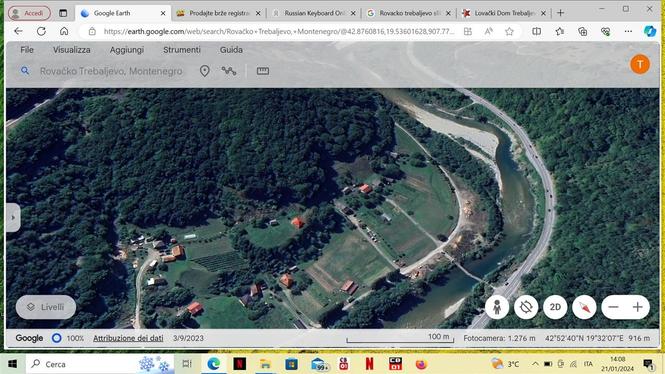Click the Fotocamera 1.276 m text
The image size is (665, 374).
click(499, 338)
